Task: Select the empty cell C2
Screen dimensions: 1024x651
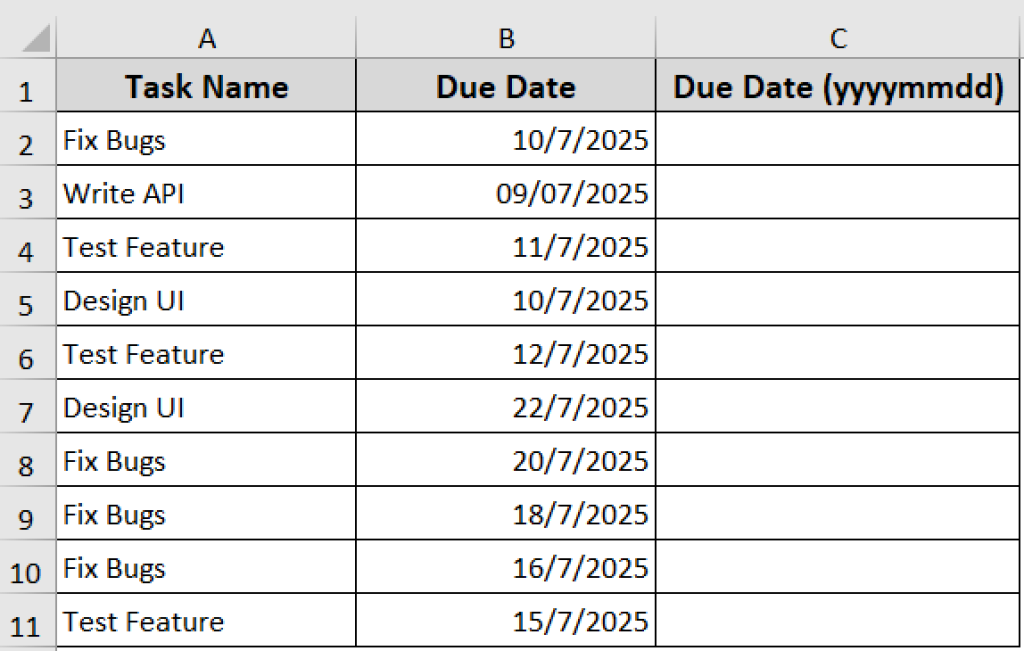Action: pyautogui.click(x=837, y=140)
